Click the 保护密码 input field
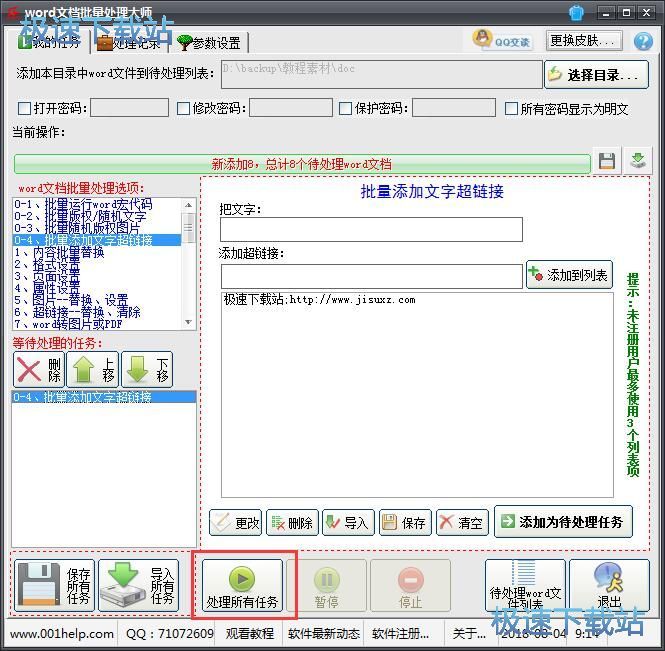This screenshot has height=651, width=665. (454, 108)
